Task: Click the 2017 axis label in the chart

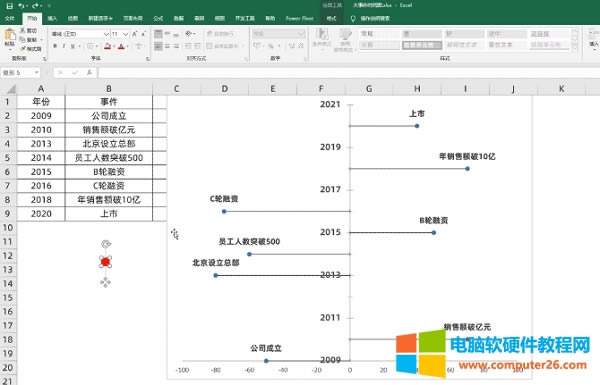Action: (x=330, y=189)
